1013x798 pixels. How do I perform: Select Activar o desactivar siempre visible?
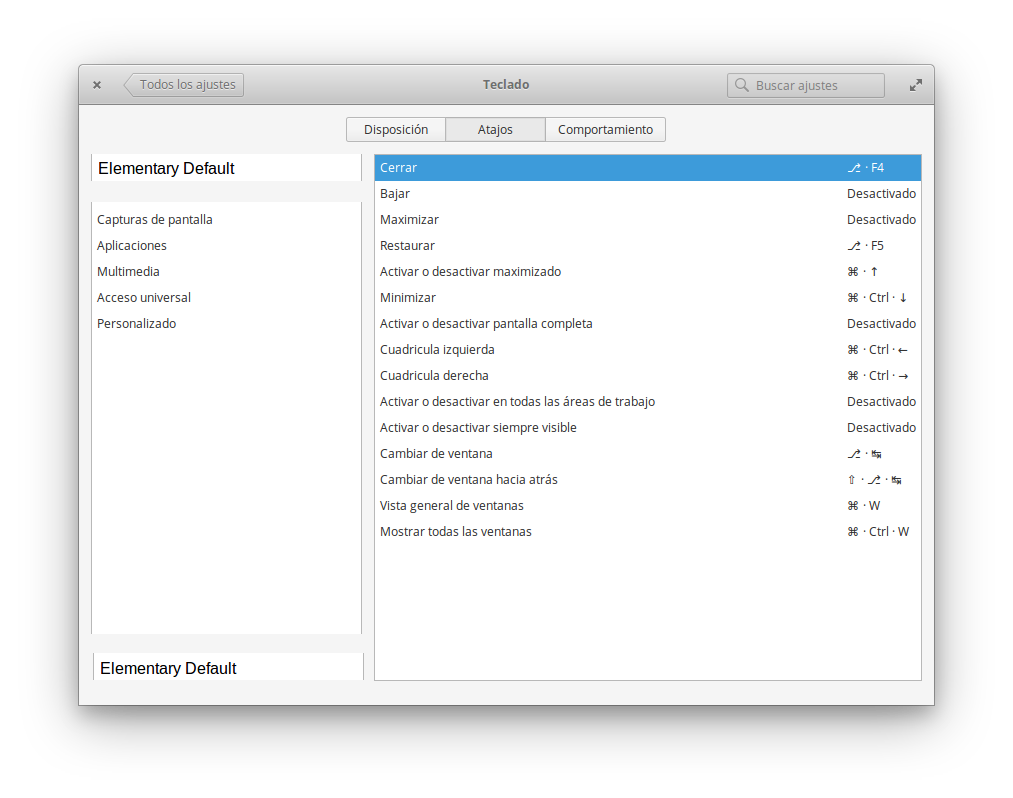[x=648, y=428]
